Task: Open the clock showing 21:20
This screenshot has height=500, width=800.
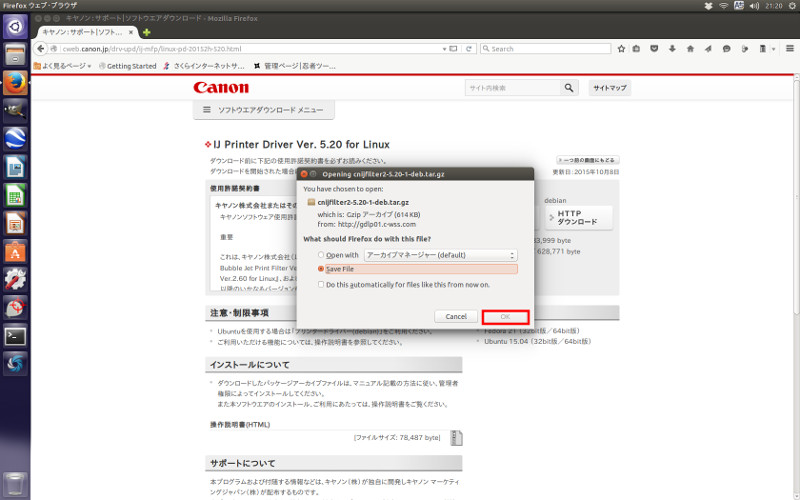Action: click(x=773, y=6)
